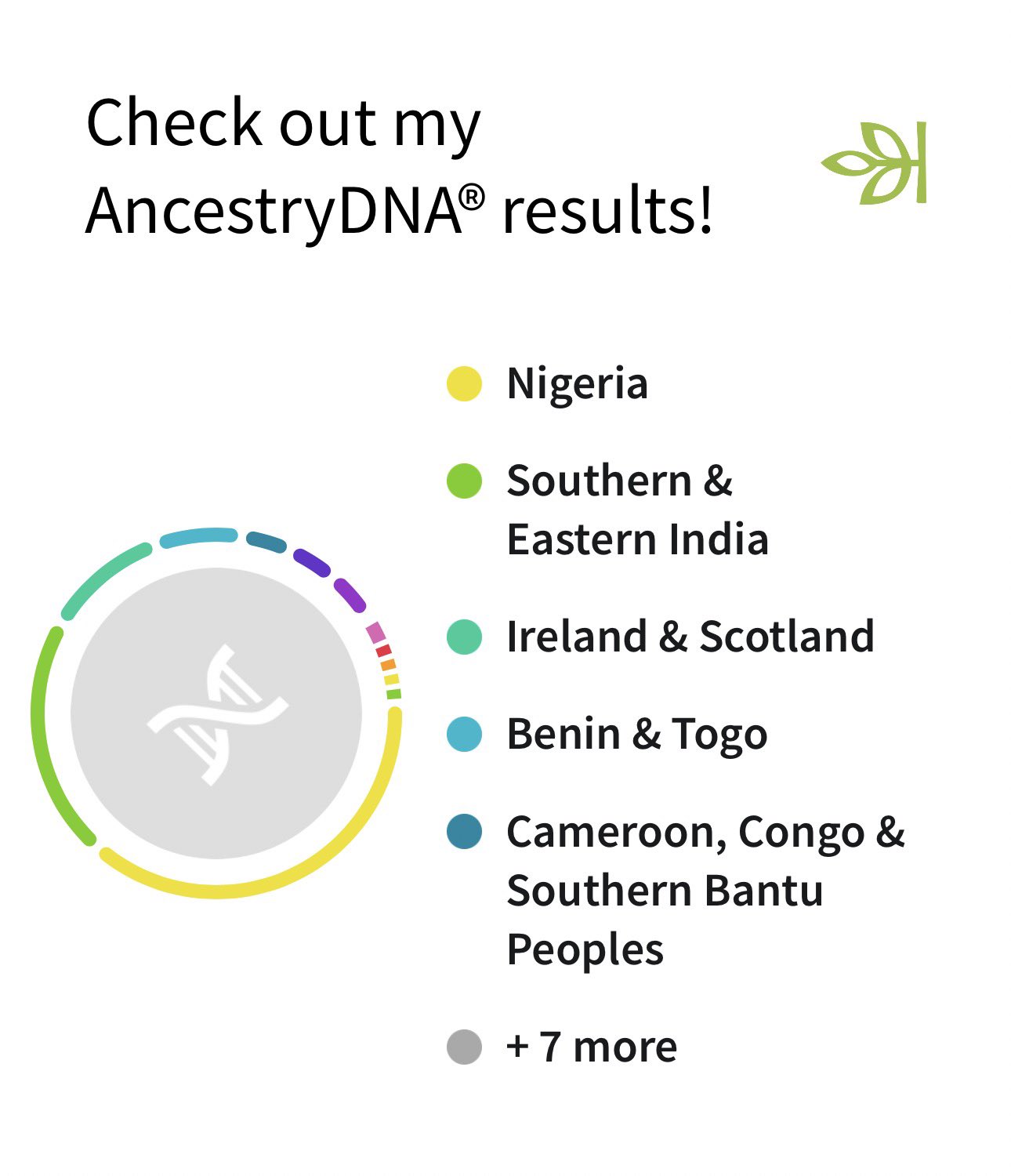The image size is (1011, 1176).
Task: Click the light blue Benin & Togo dot
Action: [464, 734]
